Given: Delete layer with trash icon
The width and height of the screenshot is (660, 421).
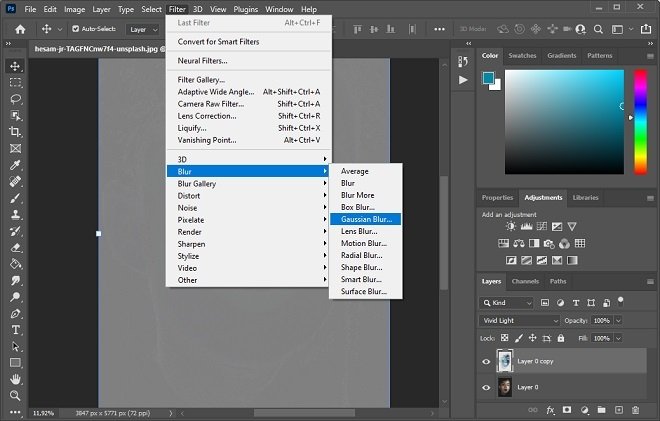Looking at the screenshot, I should (636, 410).
